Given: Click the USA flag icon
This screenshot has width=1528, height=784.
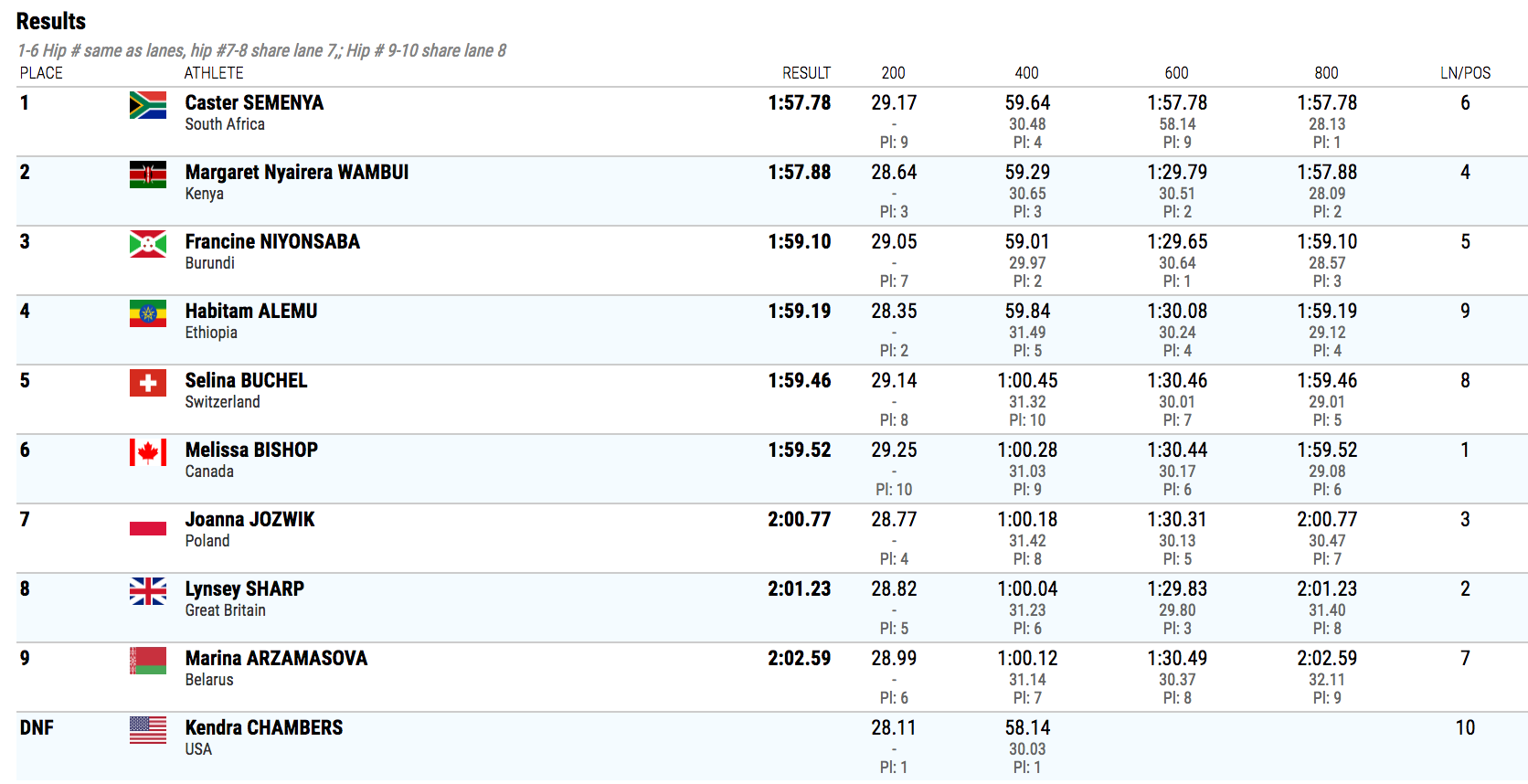Looking at the screenshot, I should 148,730.
